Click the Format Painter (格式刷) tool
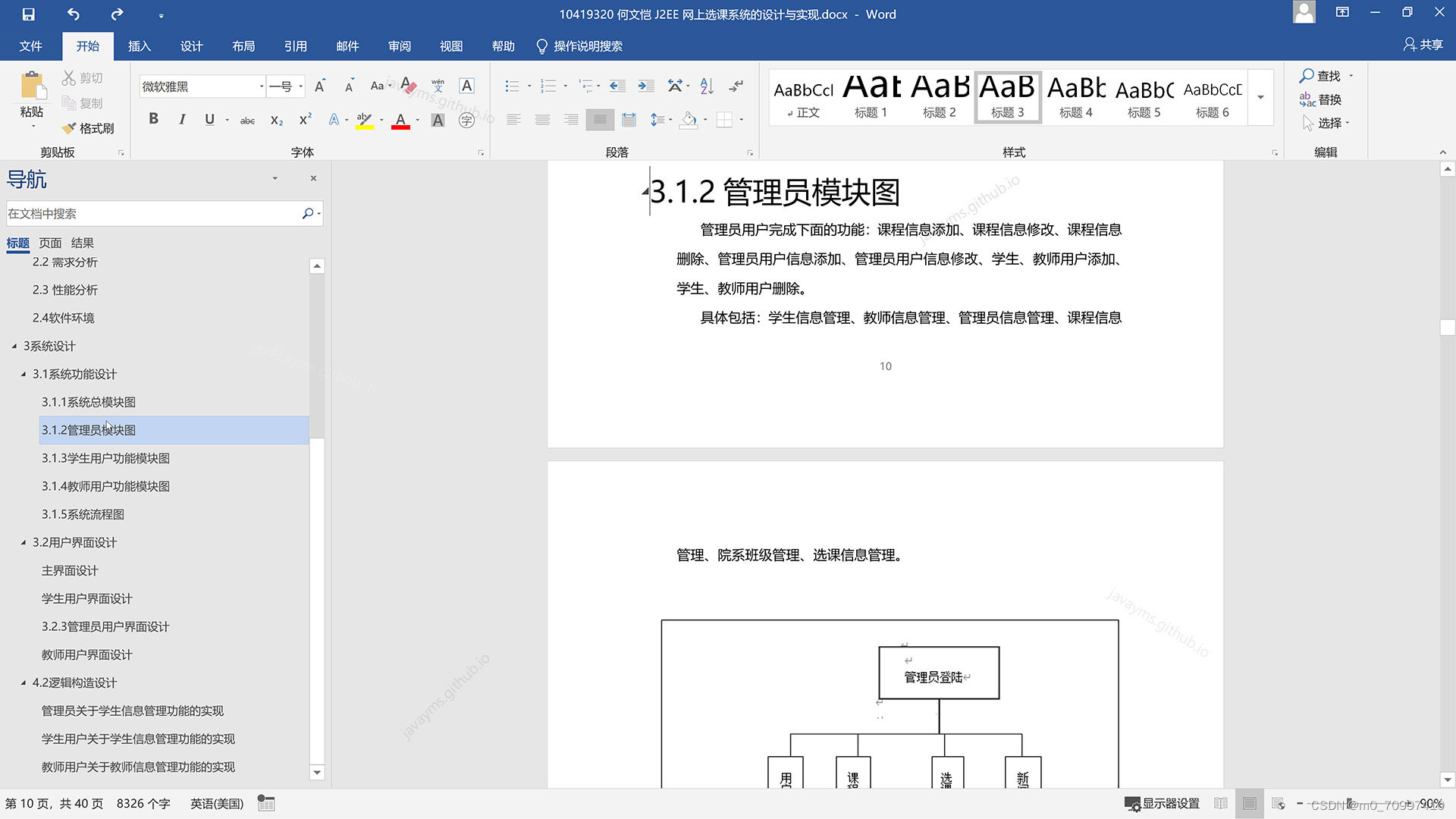Screen dimensions: 1456x819 pos(89,128)
